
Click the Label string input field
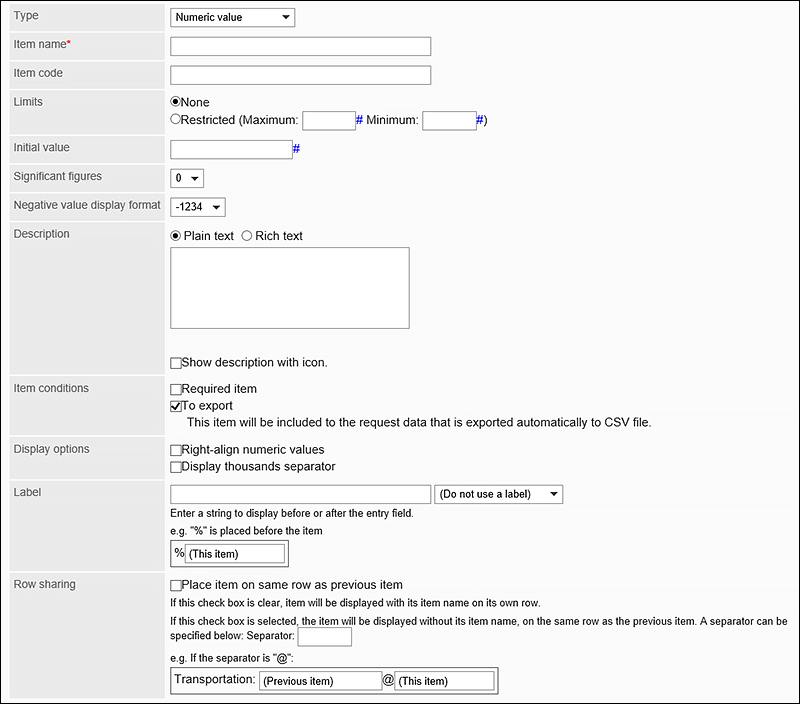click(x=301, y=494)
